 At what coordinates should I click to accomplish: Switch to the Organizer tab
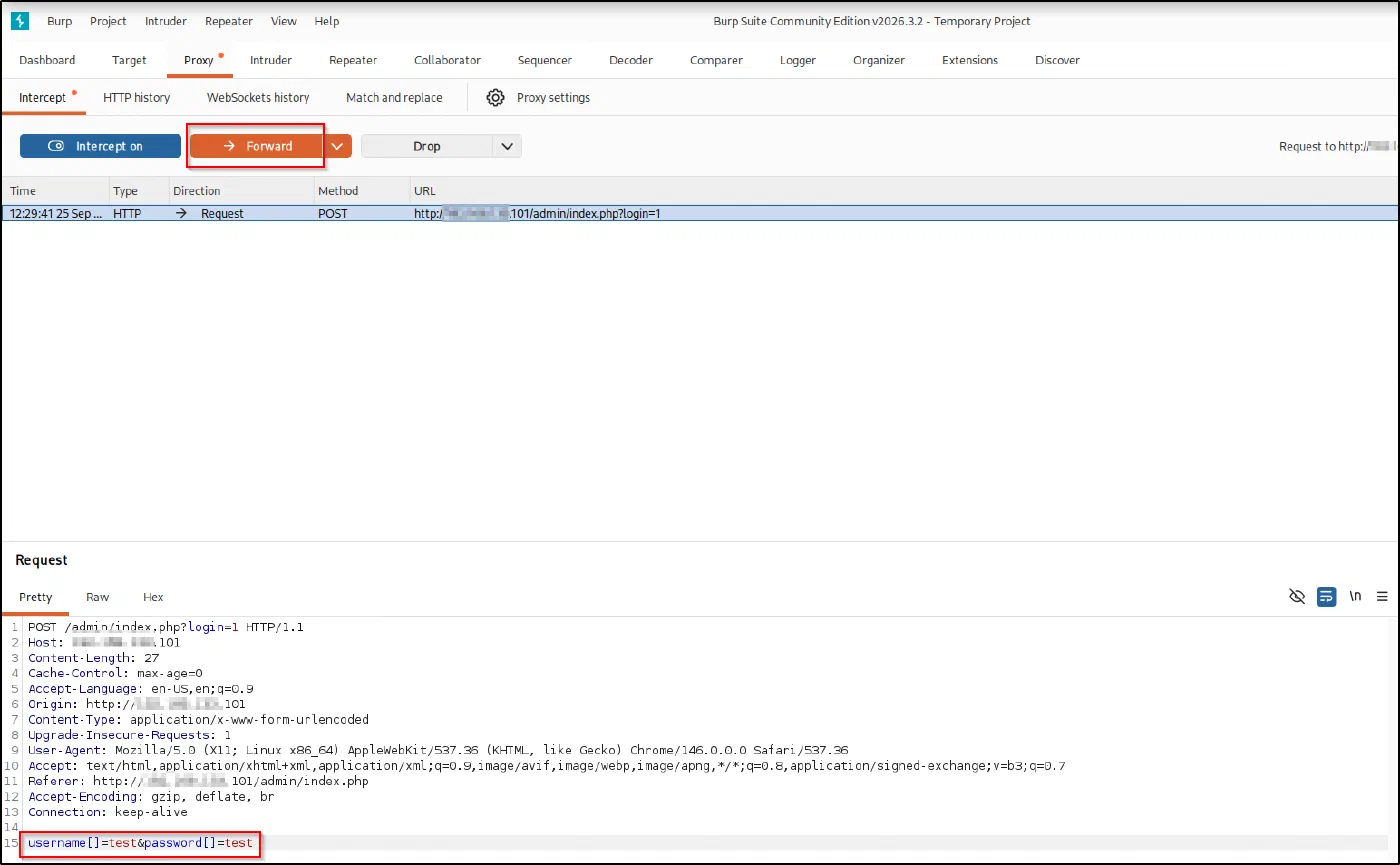coord(879,60)
